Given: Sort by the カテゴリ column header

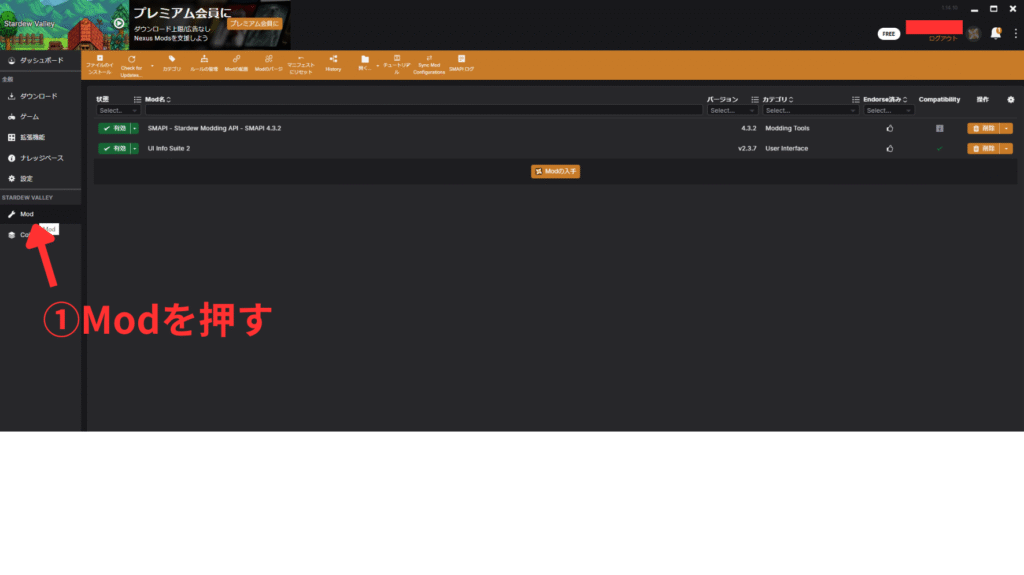Looking at the screenshot, I should (776, 100).
